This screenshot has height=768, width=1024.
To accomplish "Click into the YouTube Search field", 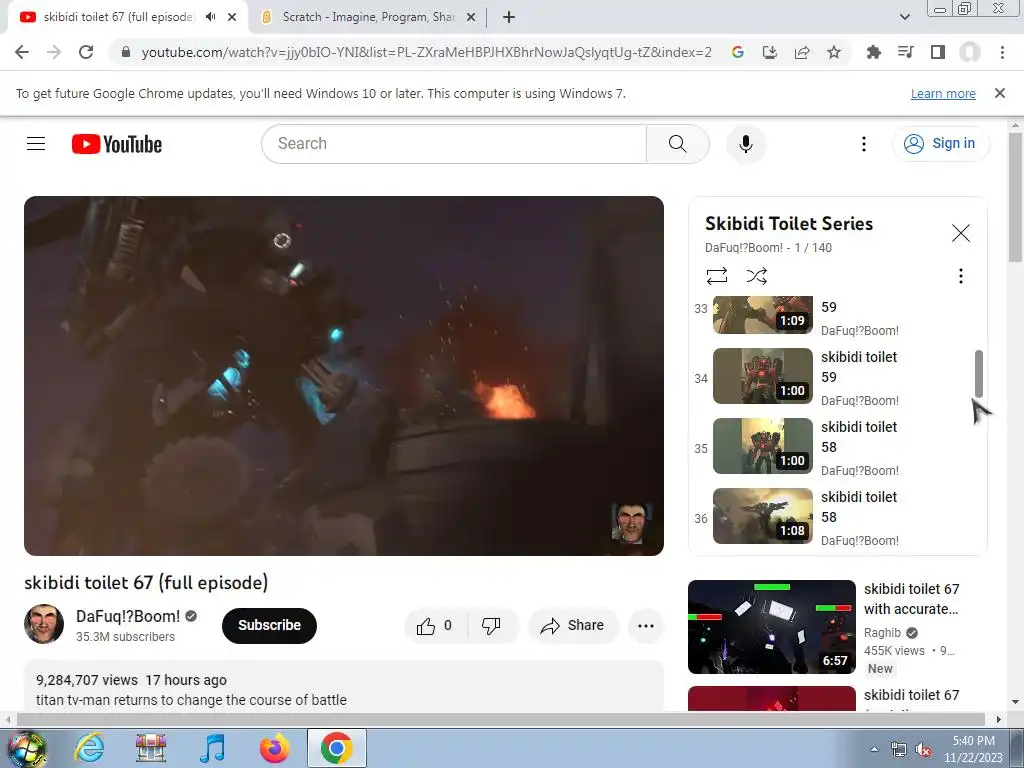I will tap(454, 144).
